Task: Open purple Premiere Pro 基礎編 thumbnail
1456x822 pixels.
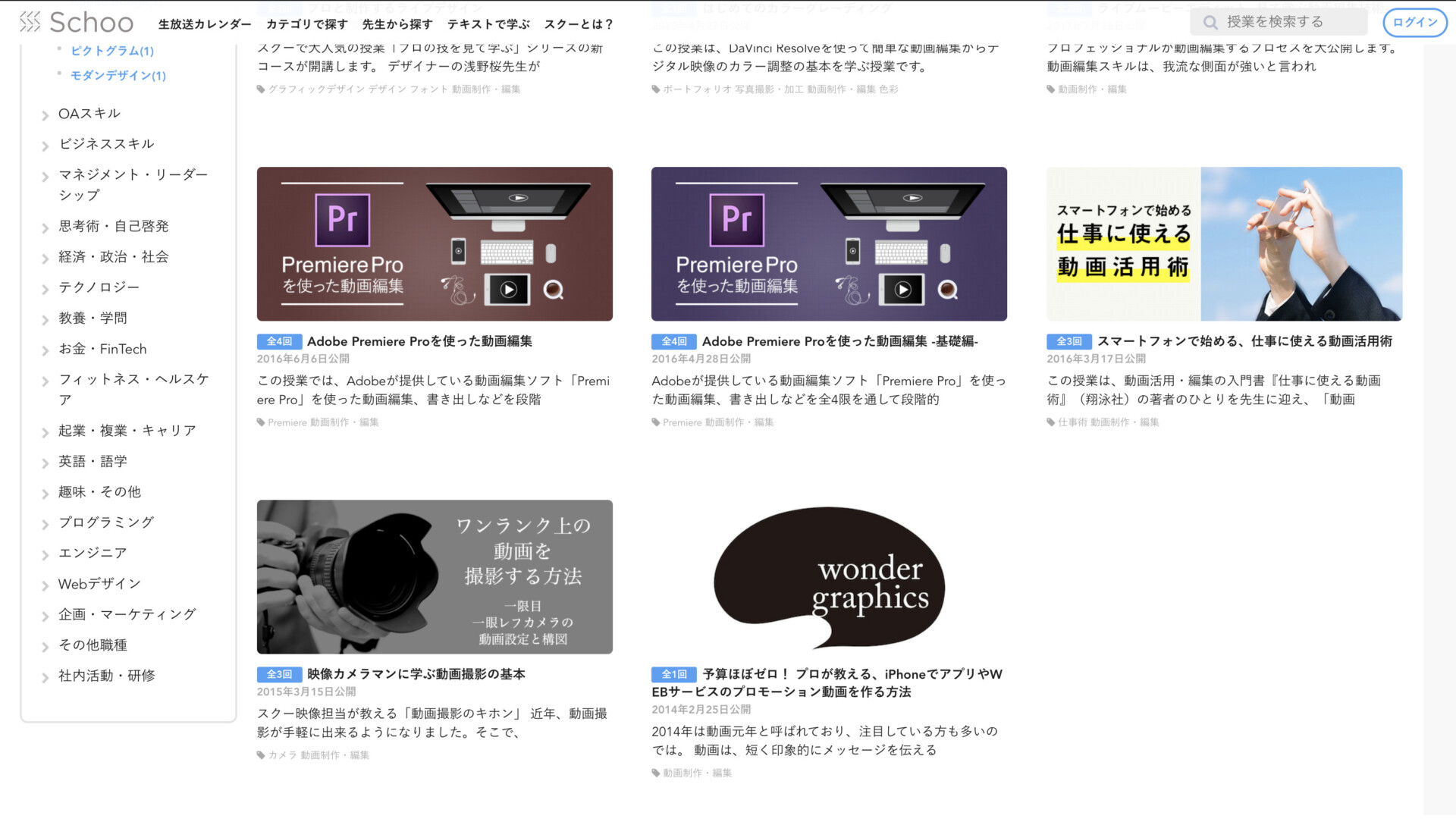Action: tap(829, 244)
